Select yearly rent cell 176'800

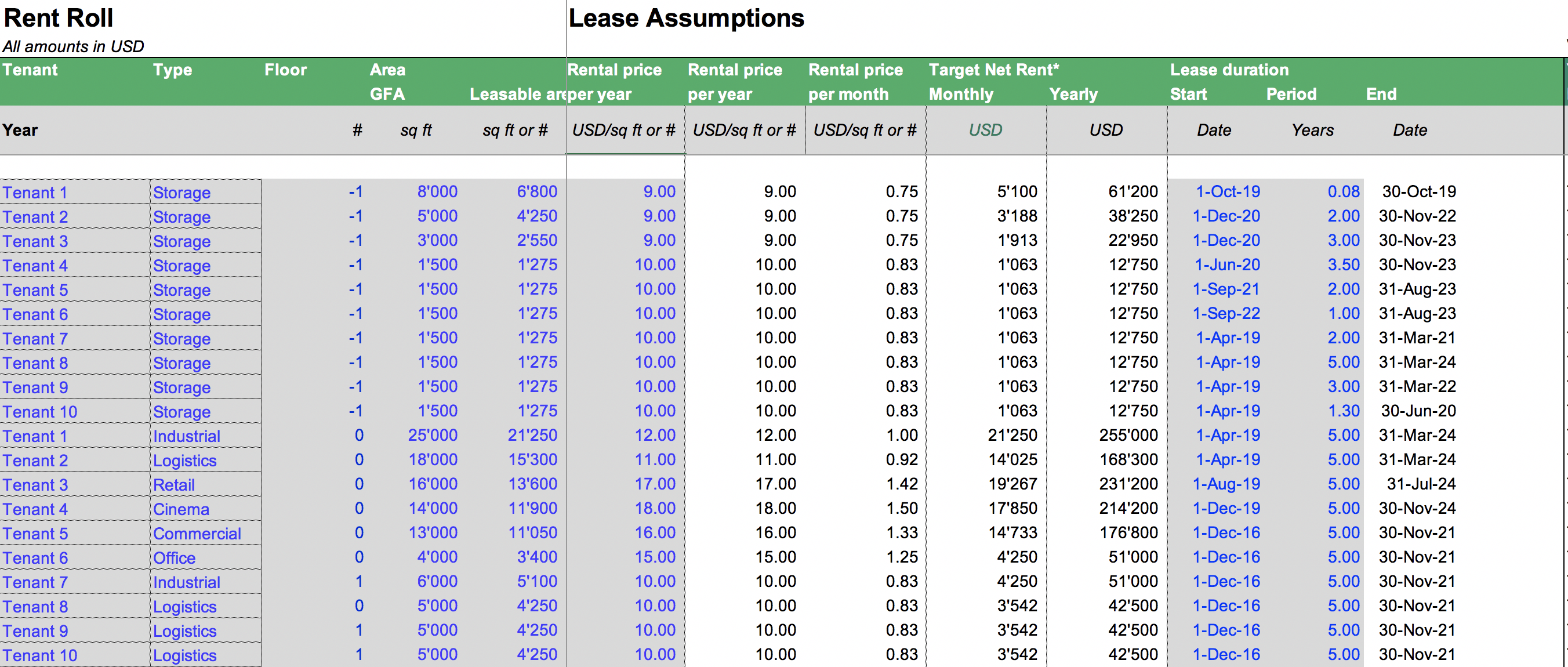[x=1128, y=532]
